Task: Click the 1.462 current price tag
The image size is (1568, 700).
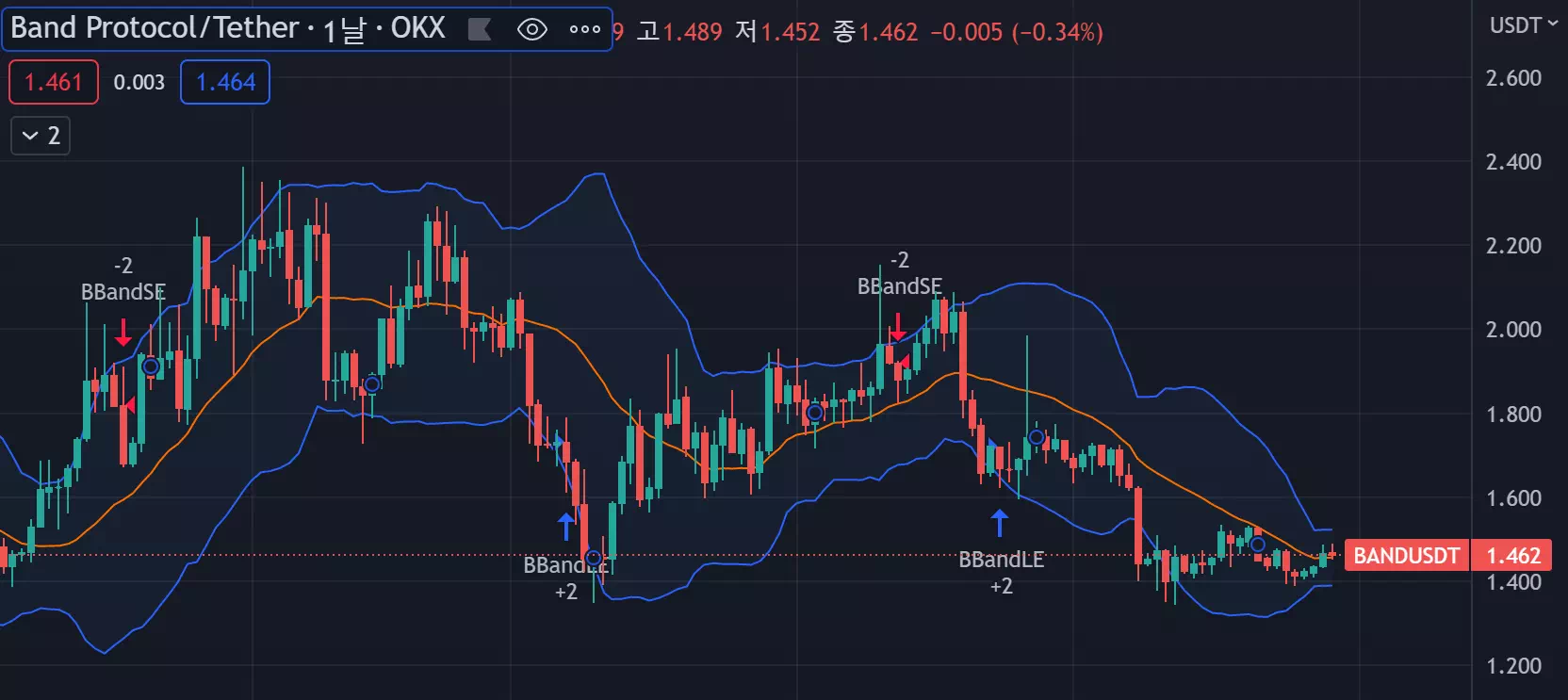Action: click(1513, 556)
